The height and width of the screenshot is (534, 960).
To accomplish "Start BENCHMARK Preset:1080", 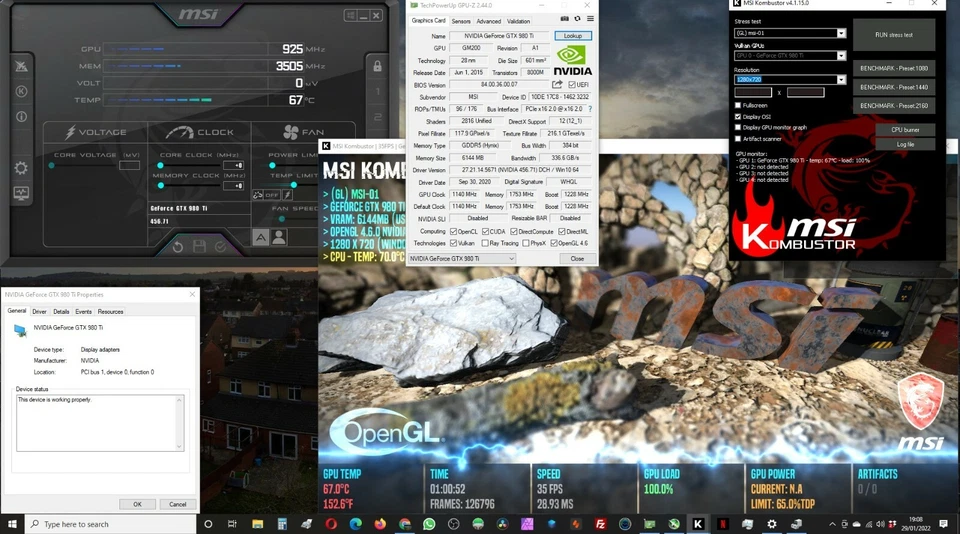I will pyautogui.click(x=894, y=68).
